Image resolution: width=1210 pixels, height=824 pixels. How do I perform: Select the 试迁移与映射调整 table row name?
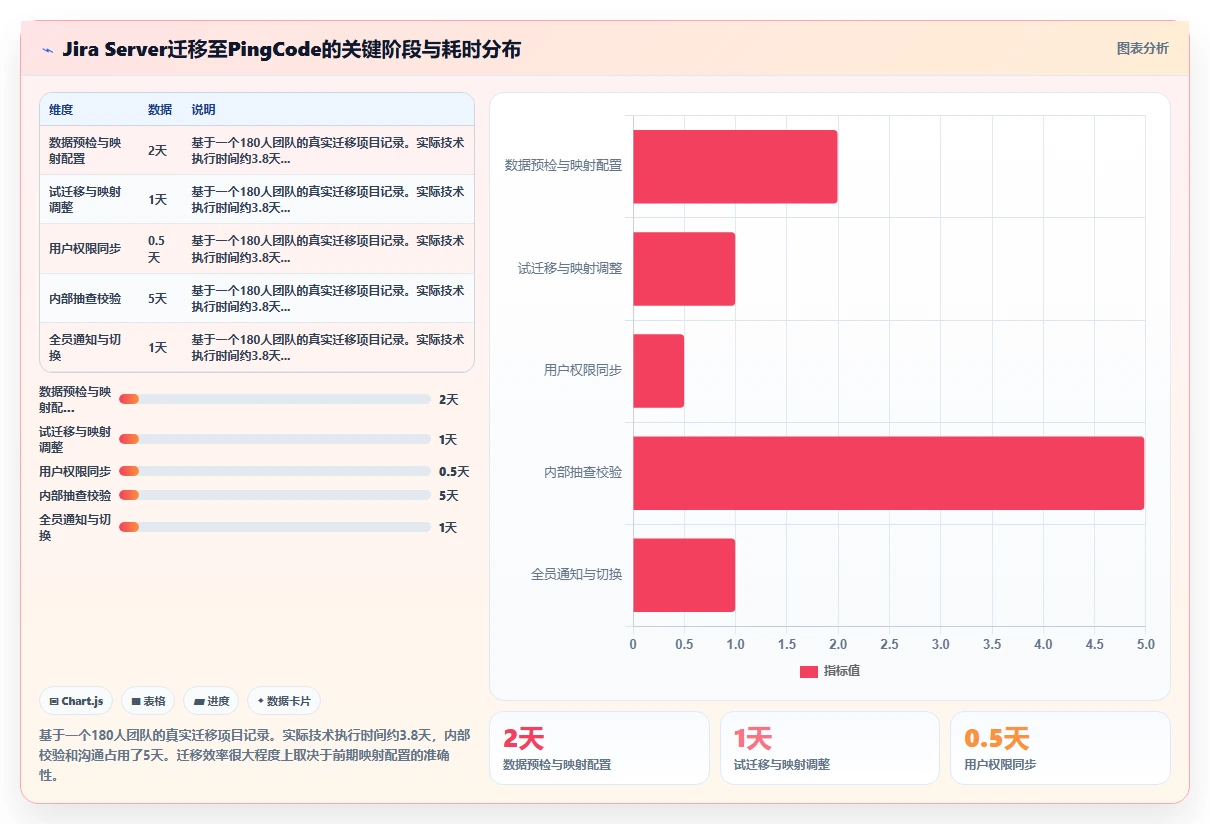(85, 199)
